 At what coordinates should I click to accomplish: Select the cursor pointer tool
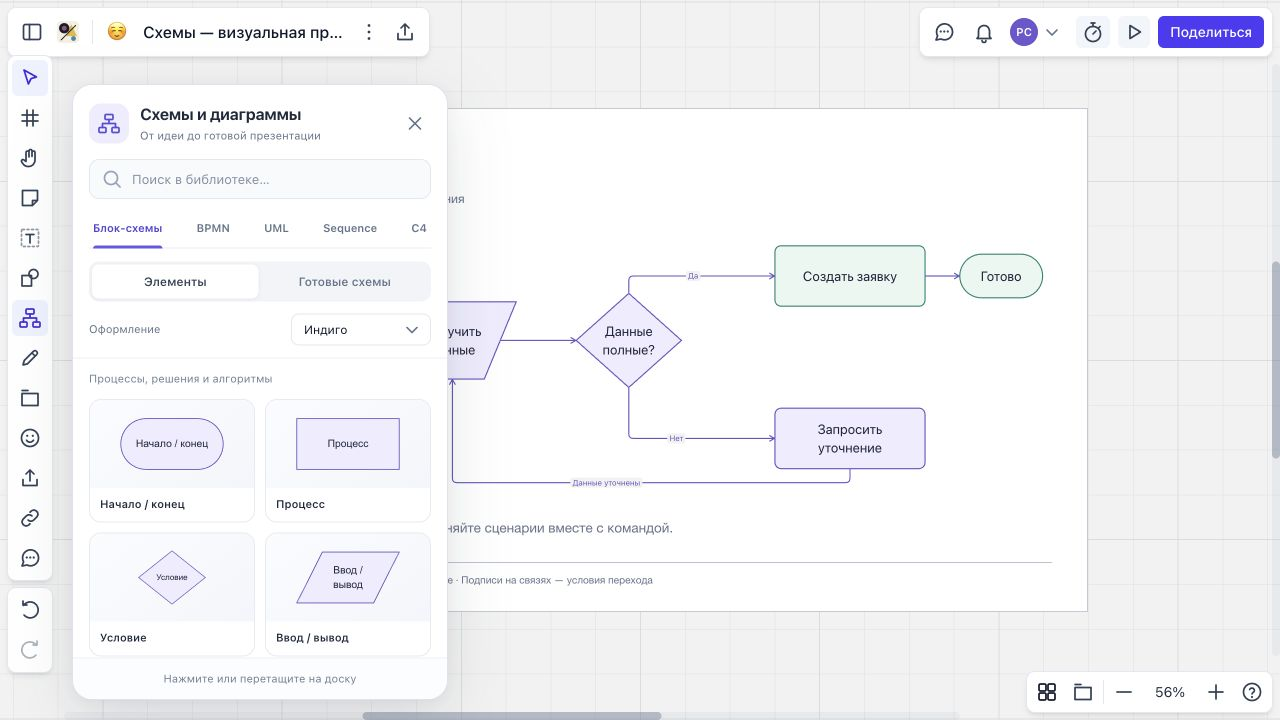[x=30, y=78]
